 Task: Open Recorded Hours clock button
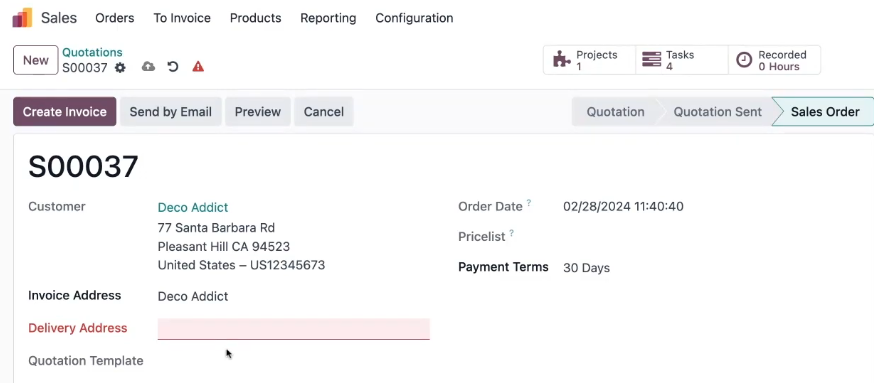pyautogui.click(x=774, y=60)
